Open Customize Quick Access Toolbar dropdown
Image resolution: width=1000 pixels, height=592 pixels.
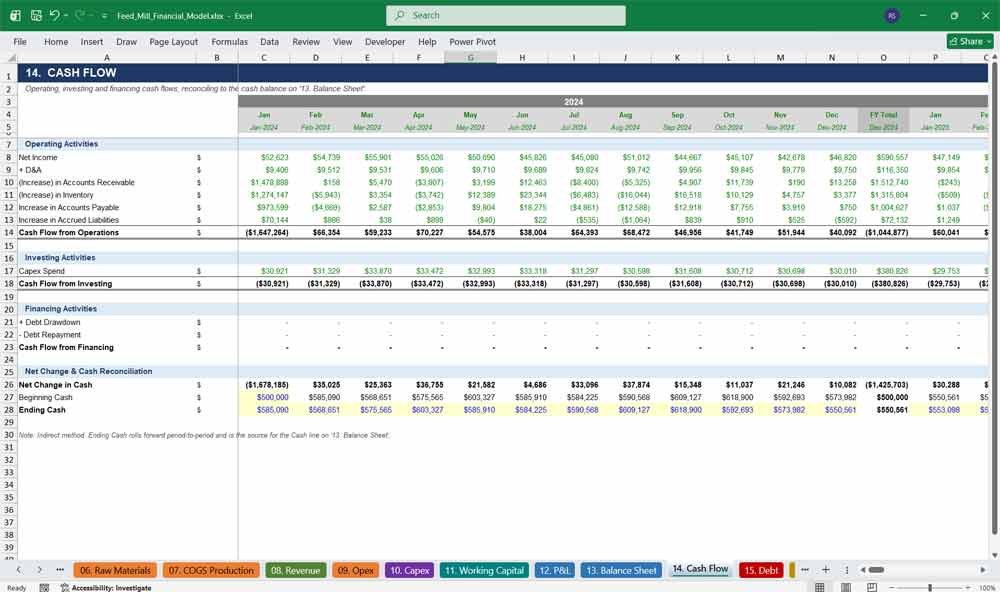tap(103, 16)
